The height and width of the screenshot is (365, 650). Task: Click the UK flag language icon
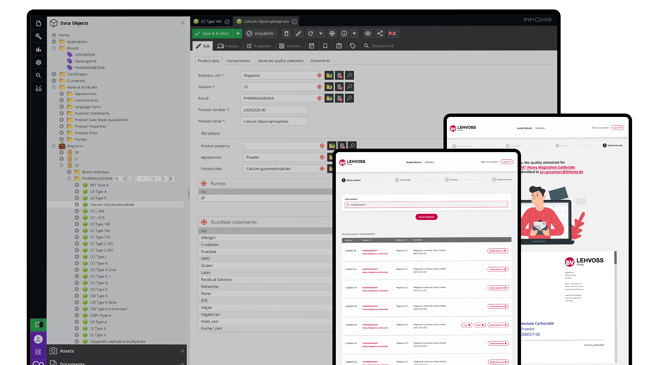click(392, 34)
